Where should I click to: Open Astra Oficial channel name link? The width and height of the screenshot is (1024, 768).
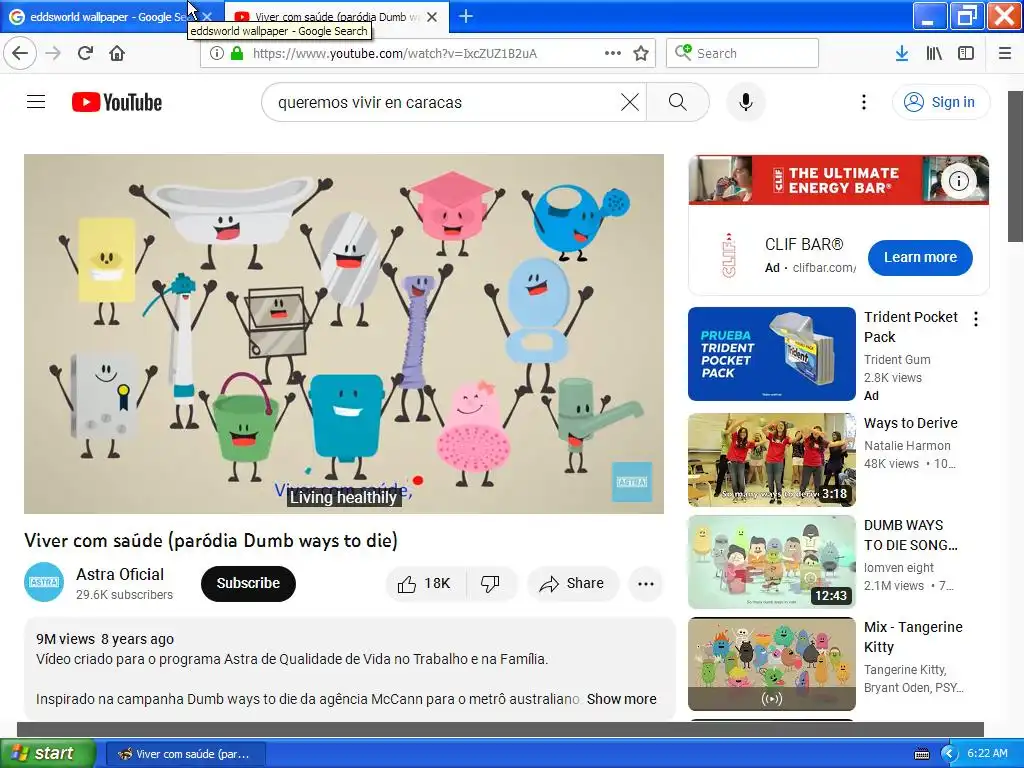(120, 574)
